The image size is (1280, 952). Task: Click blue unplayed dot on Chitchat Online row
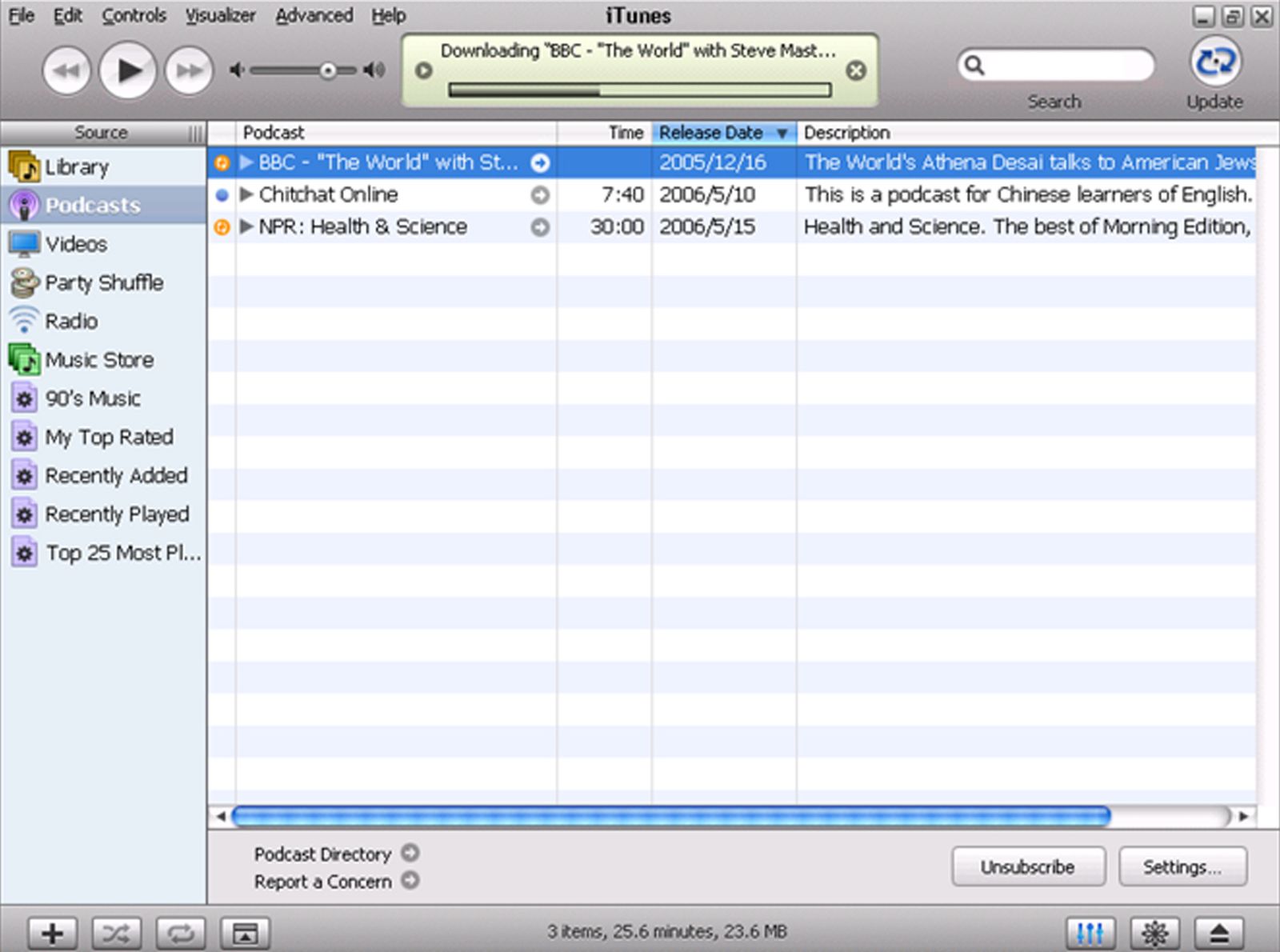pos(222,194)
